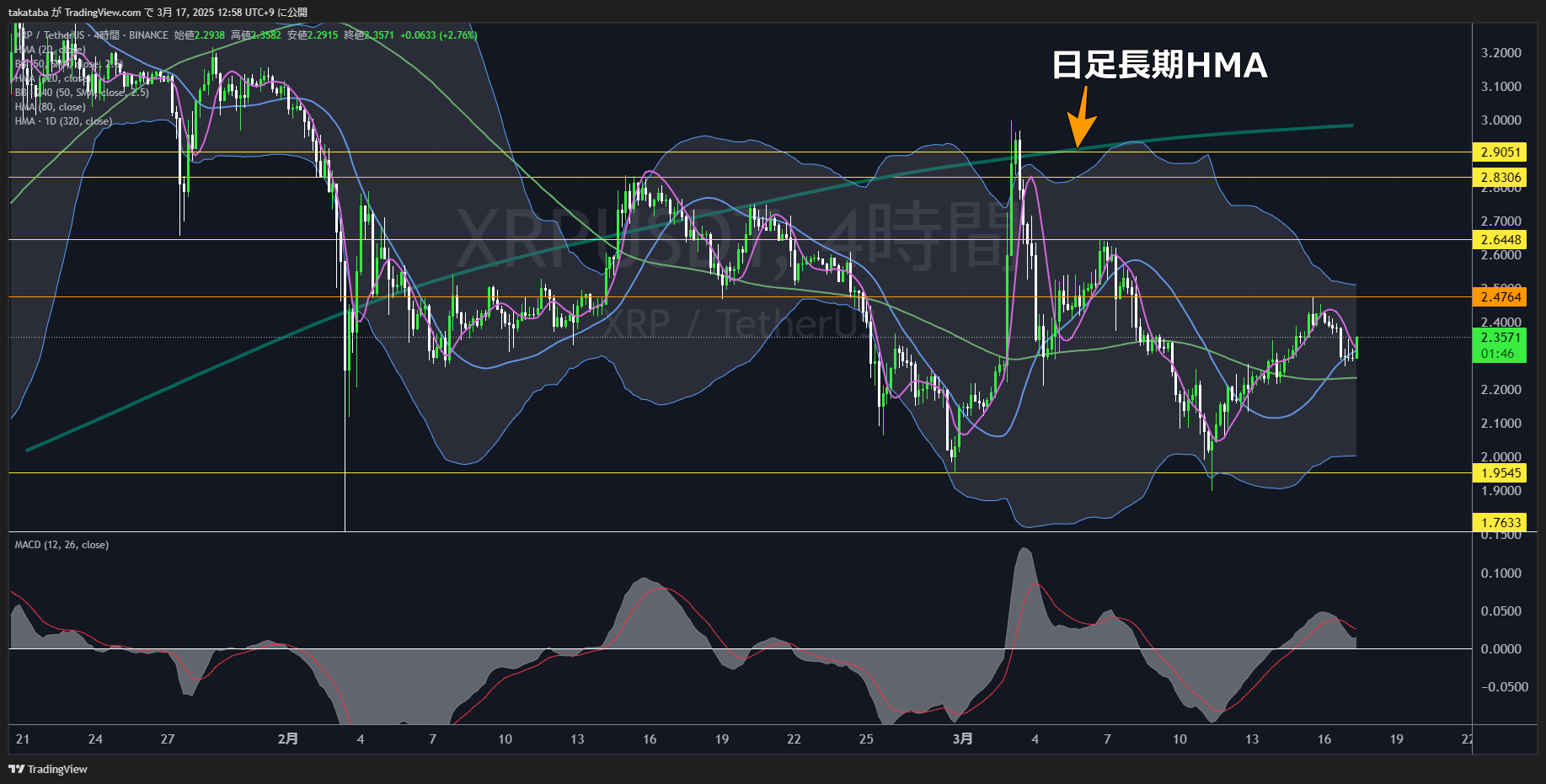Click the 0.0500 MACD axis tick
This screenshot has height=784, width=1546.
(x=1501, y=611)
